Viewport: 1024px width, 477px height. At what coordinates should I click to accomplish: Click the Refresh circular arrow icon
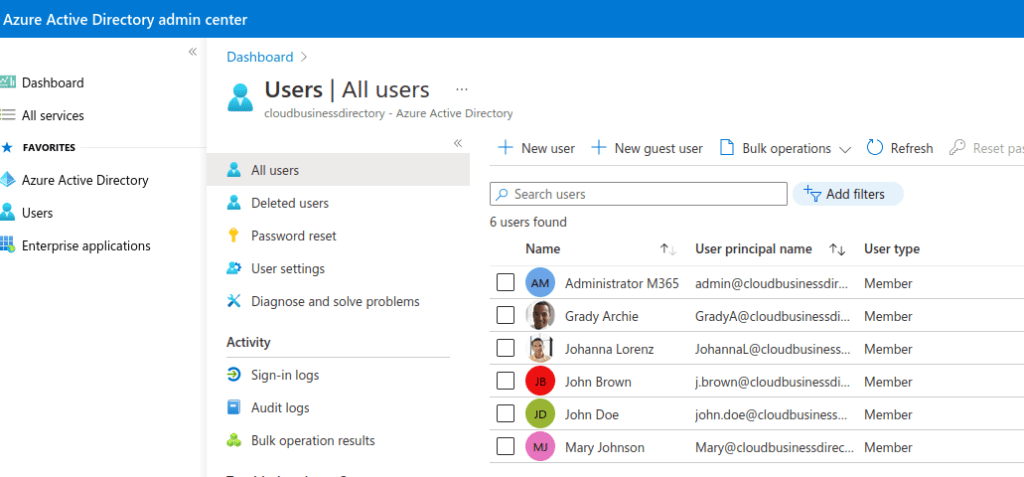click(874, 148)
